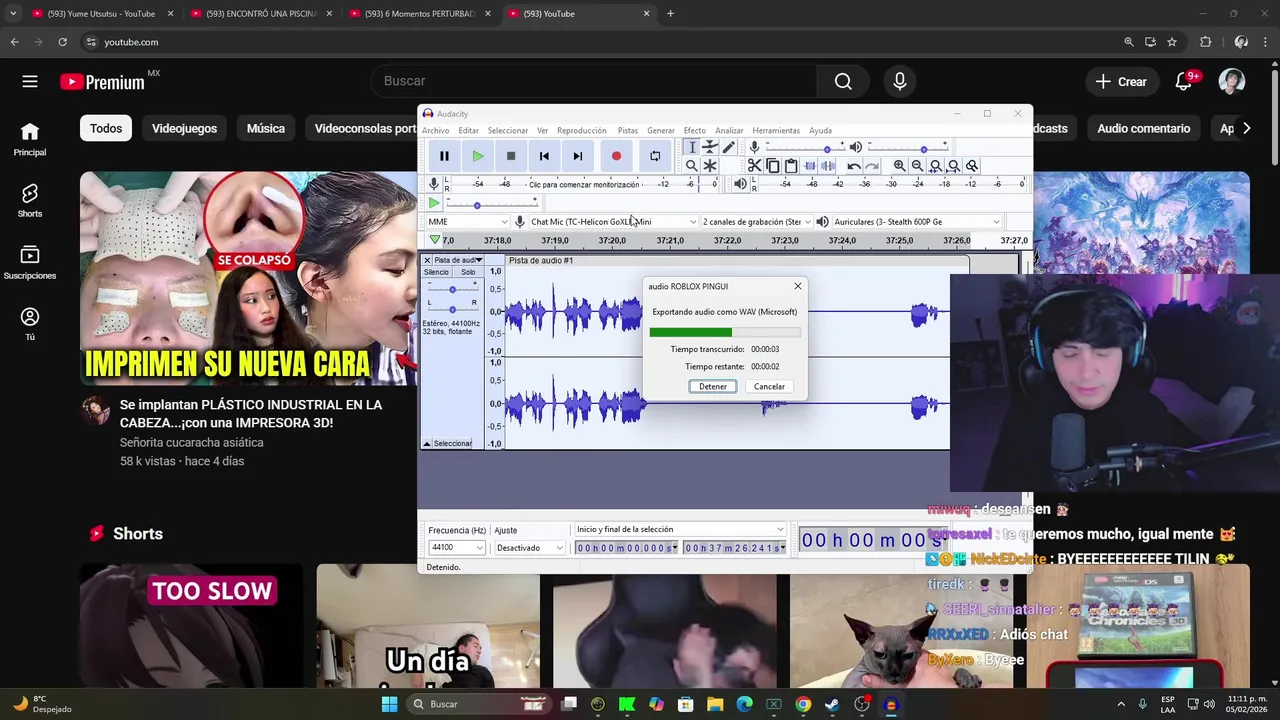Click the Cut scissors icon
The width and height of the screenshot is (1280, 720).
click(x=755, y=166)
